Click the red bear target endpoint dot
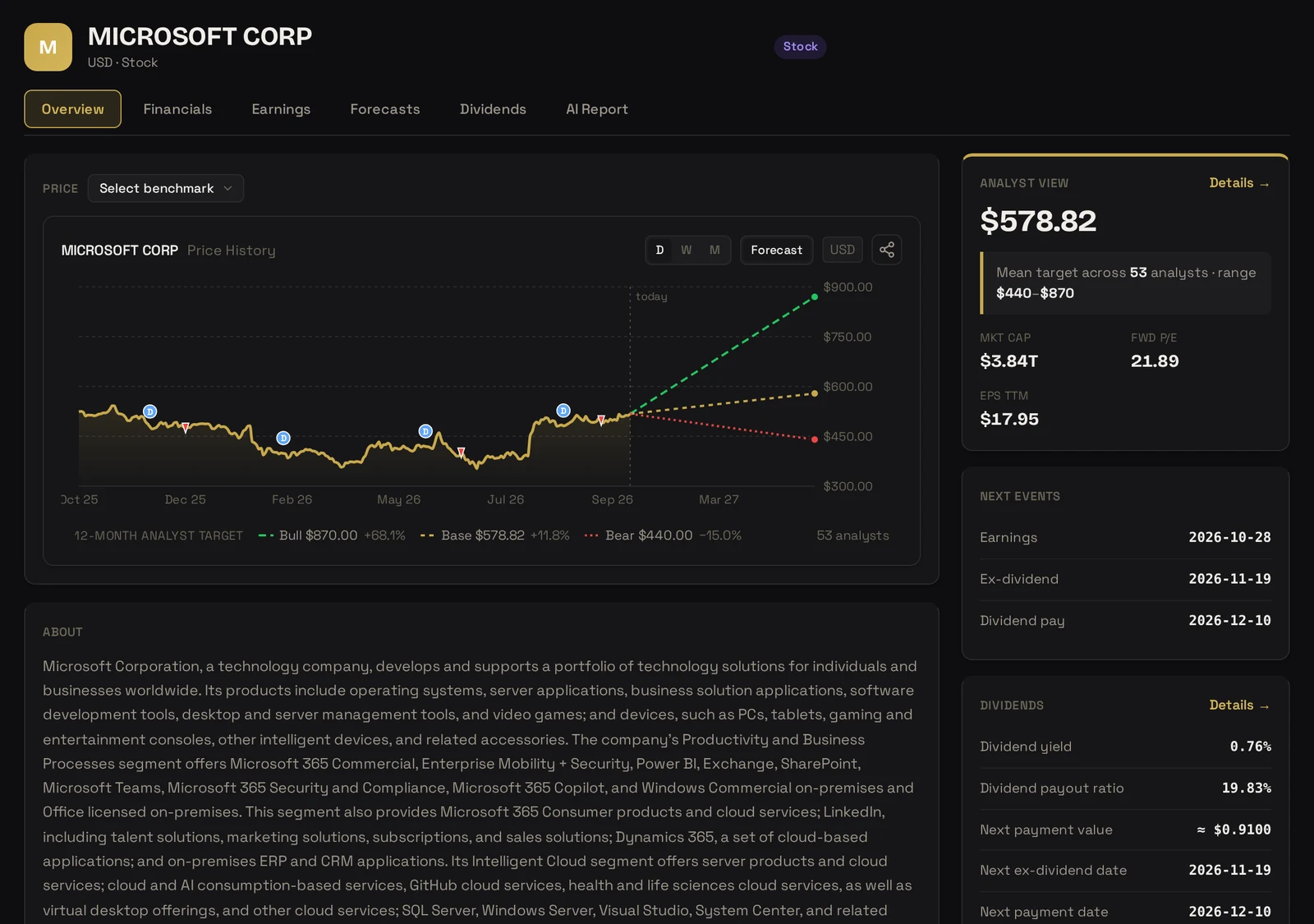1314x924 pixels. tap(815, 439)
